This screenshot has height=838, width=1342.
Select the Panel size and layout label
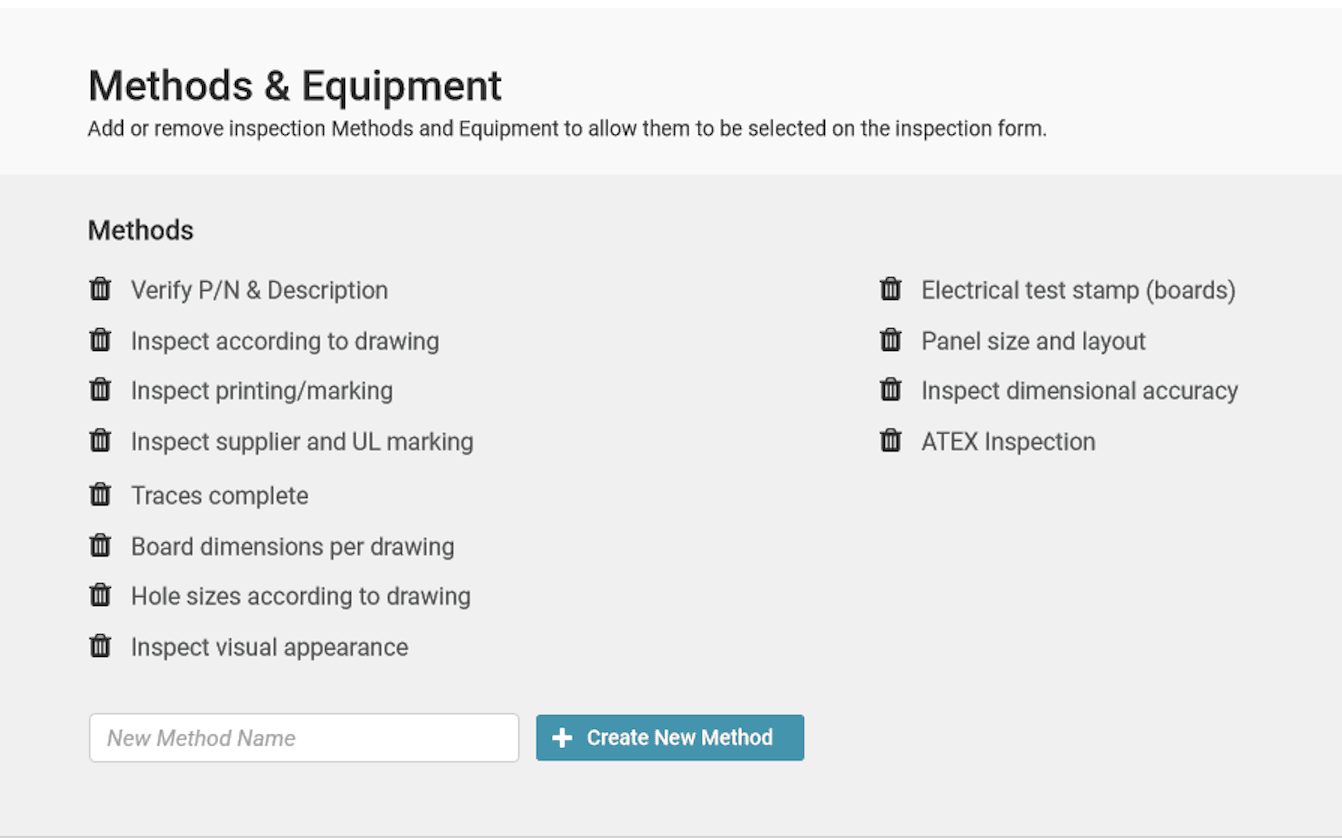1033,340
